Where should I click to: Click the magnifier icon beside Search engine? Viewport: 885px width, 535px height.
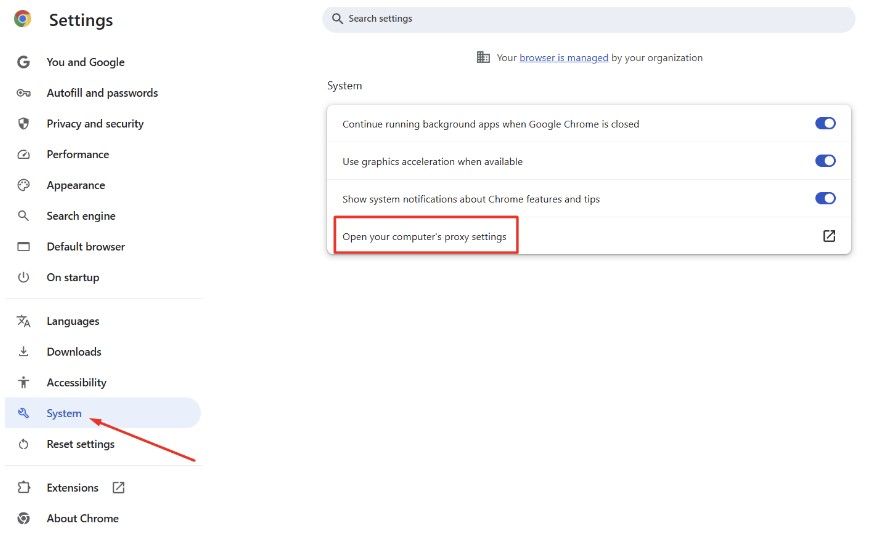click(23, 216)
